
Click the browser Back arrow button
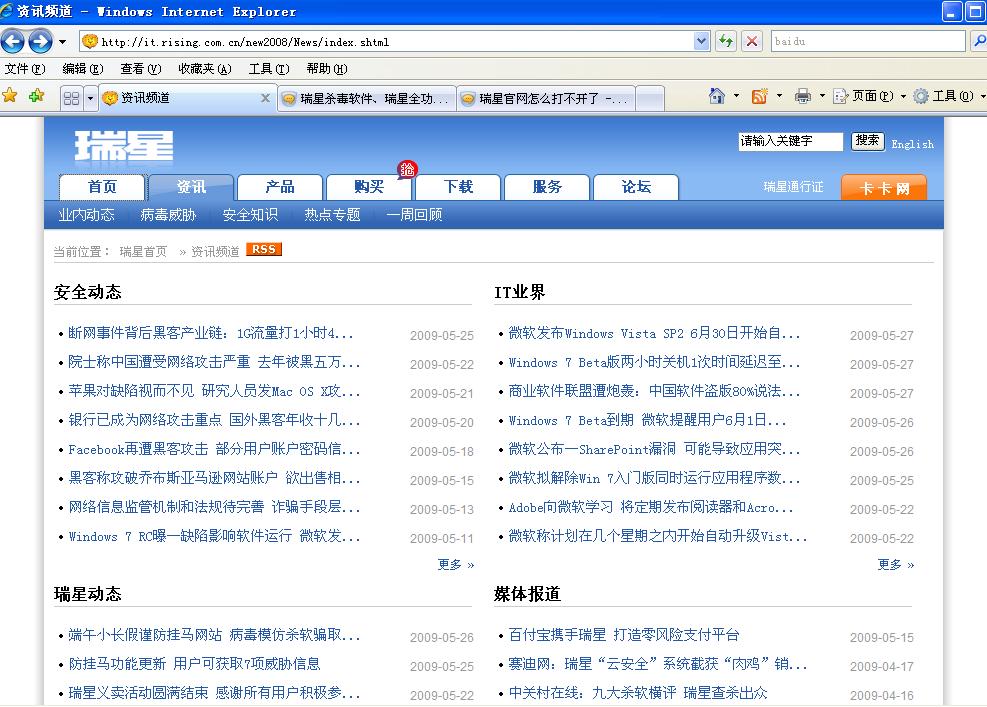click(x=13, y=41)
